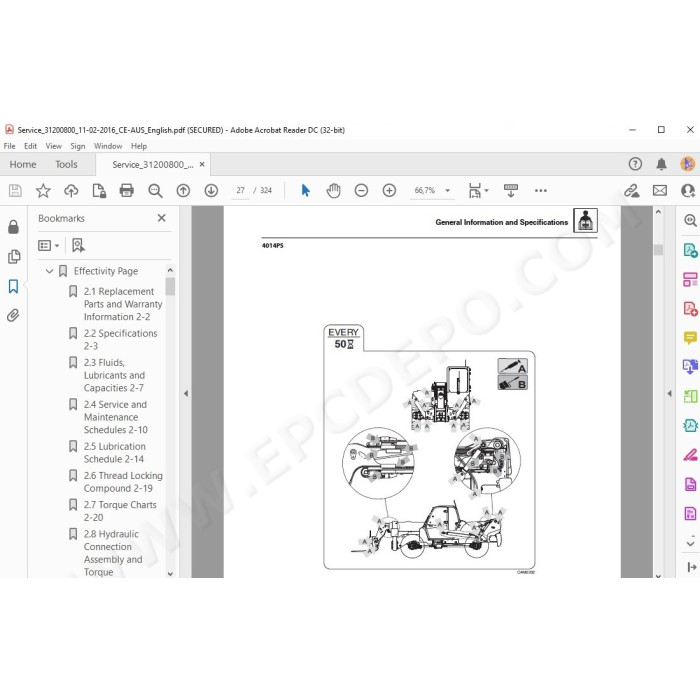
Task: Expand right pane with arrow-bar icon
Action: pos(691,567)
